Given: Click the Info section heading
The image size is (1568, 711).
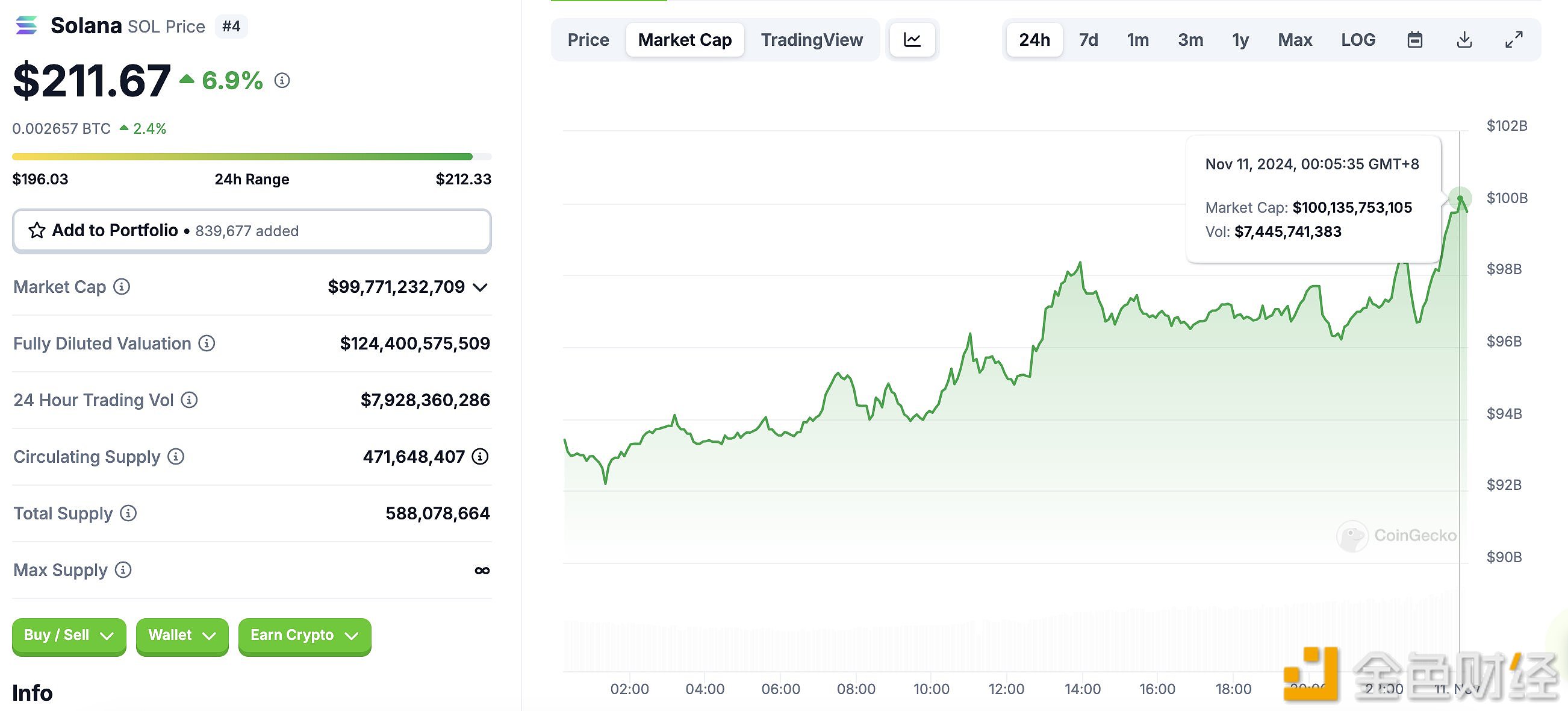Looking at the screenshot, I should (x=33, y=693).
